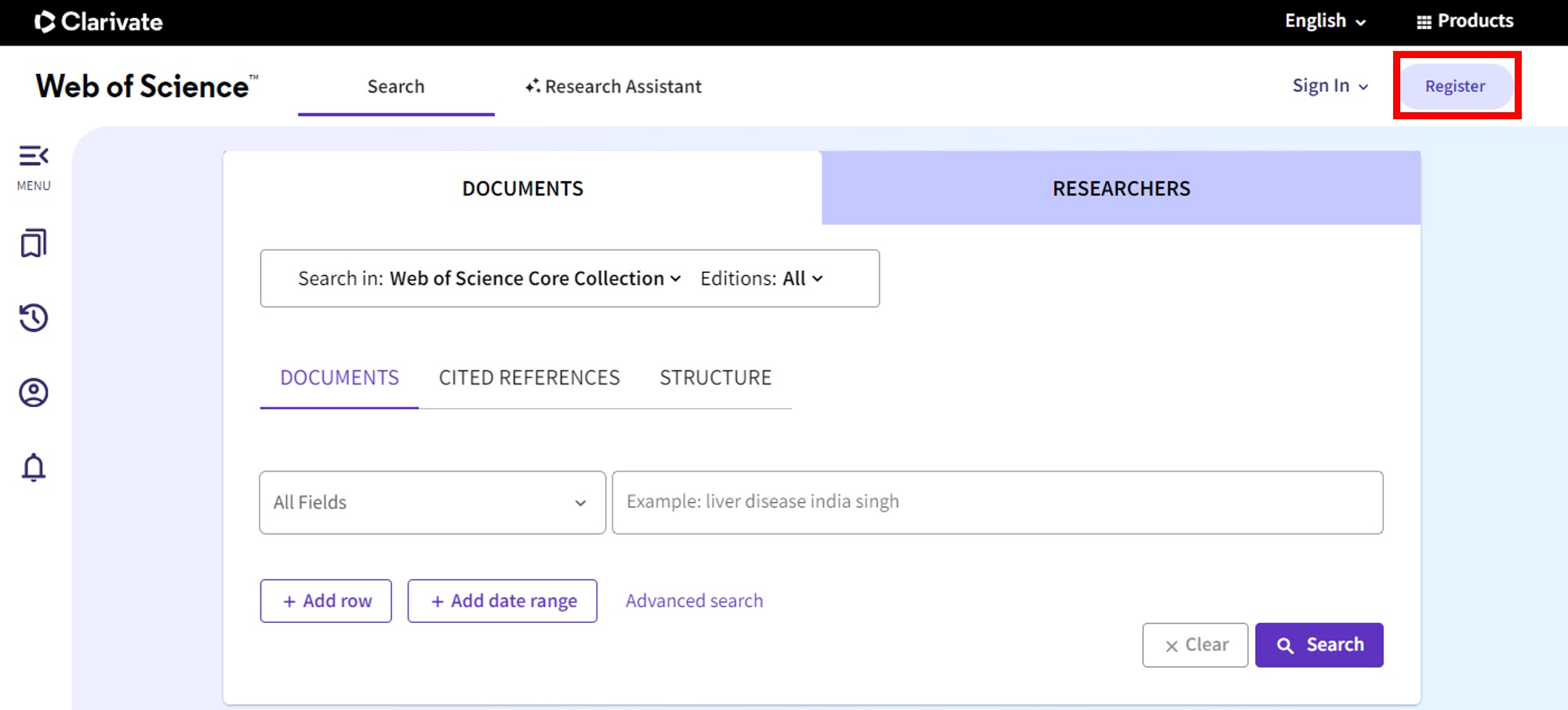Image resolution: width=1568 pixels, height=710 pixels.
Task: Click the Add date range button
Action: click(x=503, y=601)
